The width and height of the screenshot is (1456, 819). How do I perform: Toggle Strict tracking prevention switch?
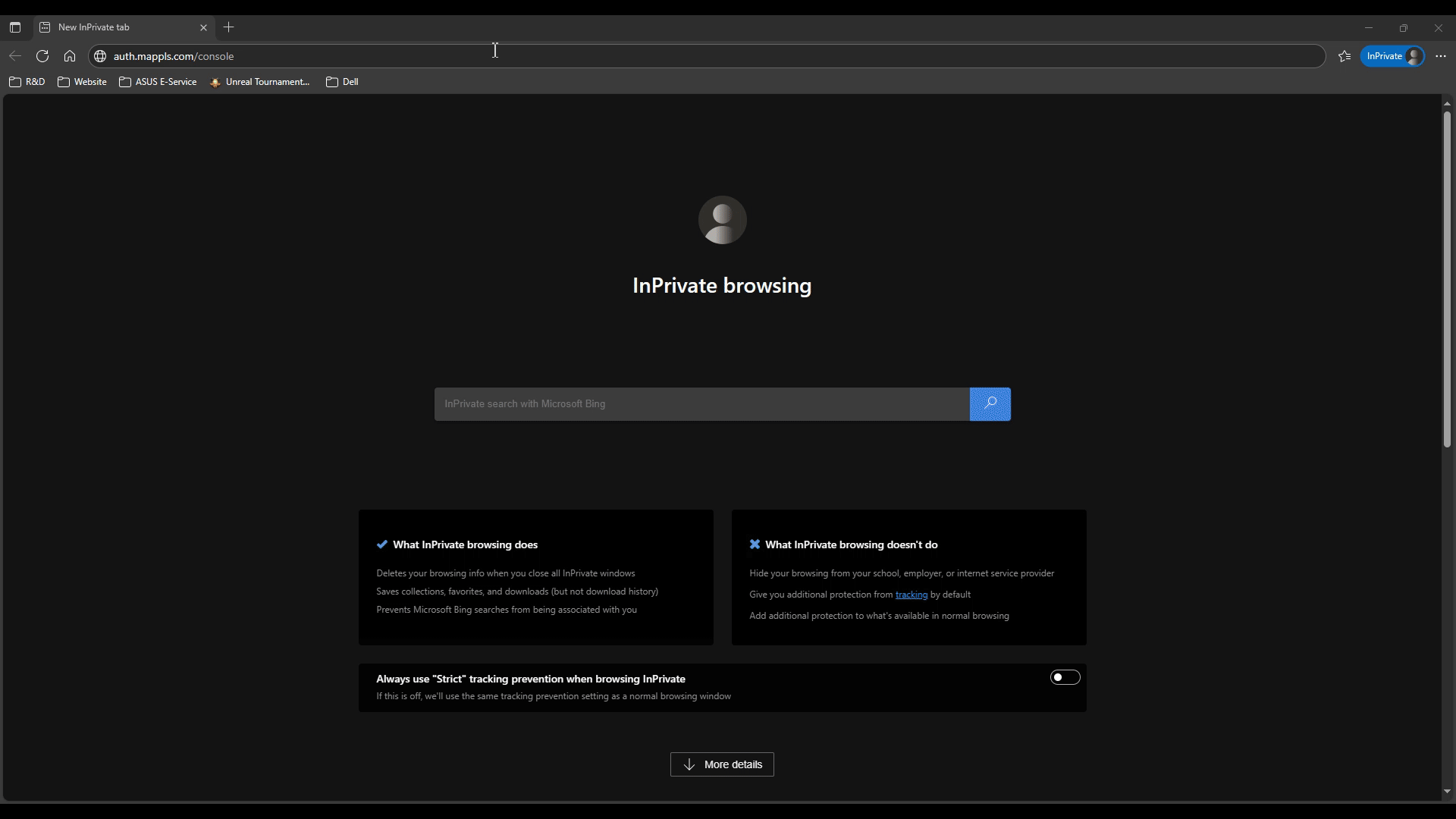coord(1065,677)
